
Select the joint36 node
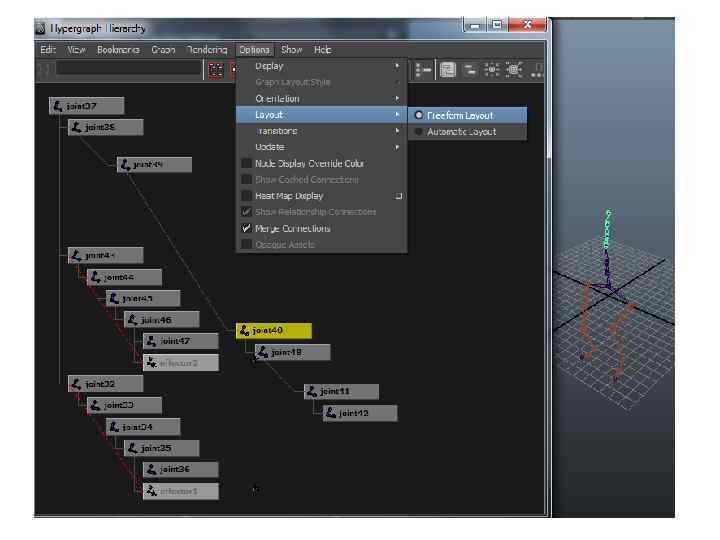[181, 469]
